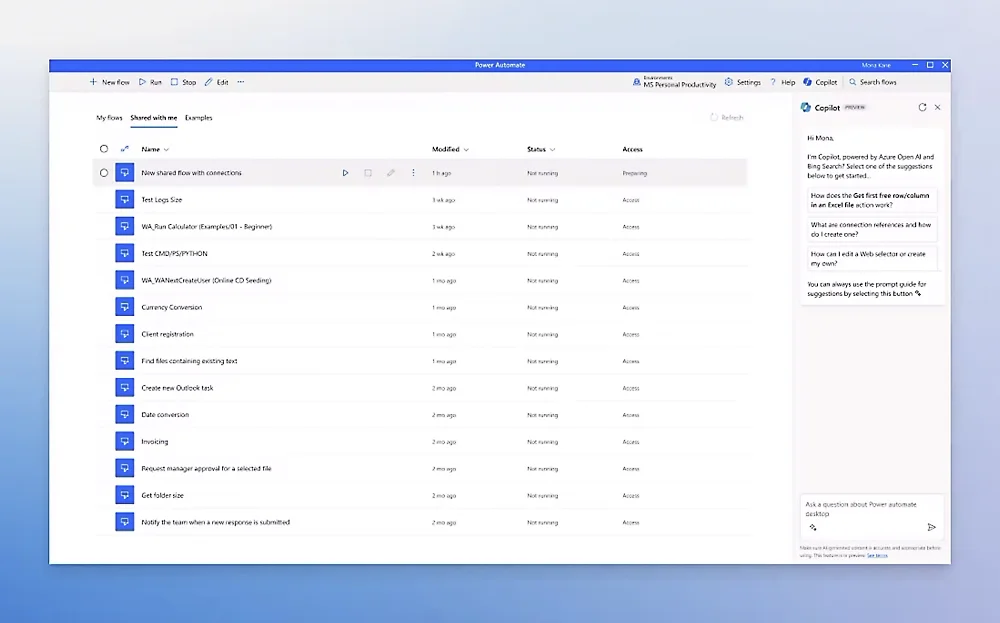Viewport: 1000px width, 623px height.
Task: Click the flow icon for Client registration
Action: (x=124, y=333)
